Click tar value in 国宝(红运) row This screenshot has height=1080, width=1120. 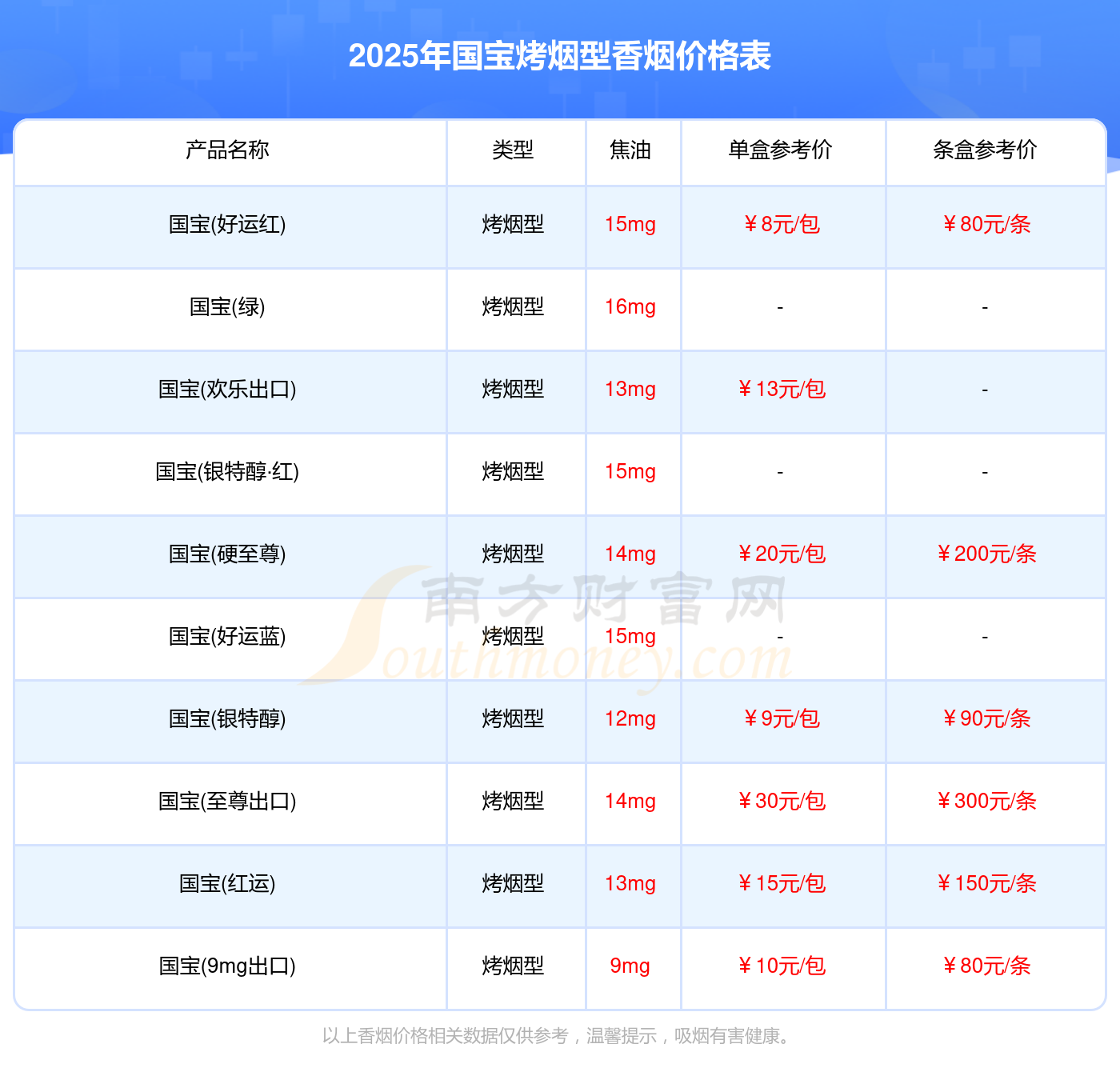[x=630, y=884]
